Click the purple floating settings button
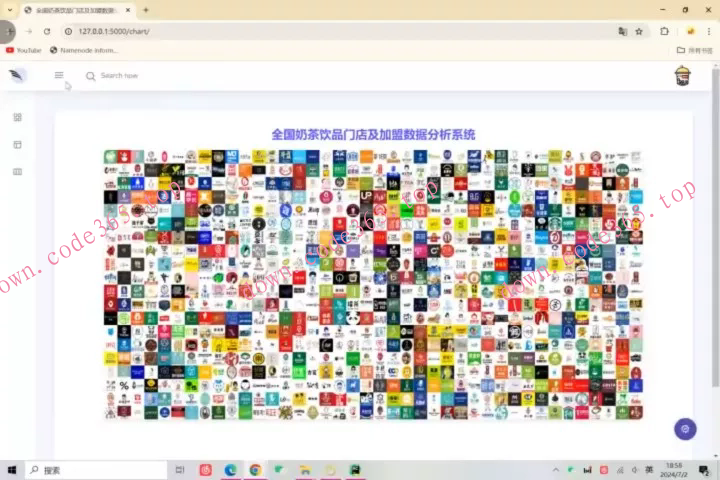 click(x=685, y=429)
